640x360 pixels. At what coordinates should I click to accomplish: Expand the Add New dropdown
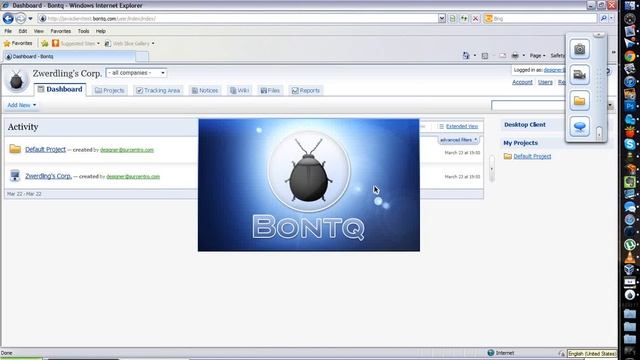tap(22, 105)
